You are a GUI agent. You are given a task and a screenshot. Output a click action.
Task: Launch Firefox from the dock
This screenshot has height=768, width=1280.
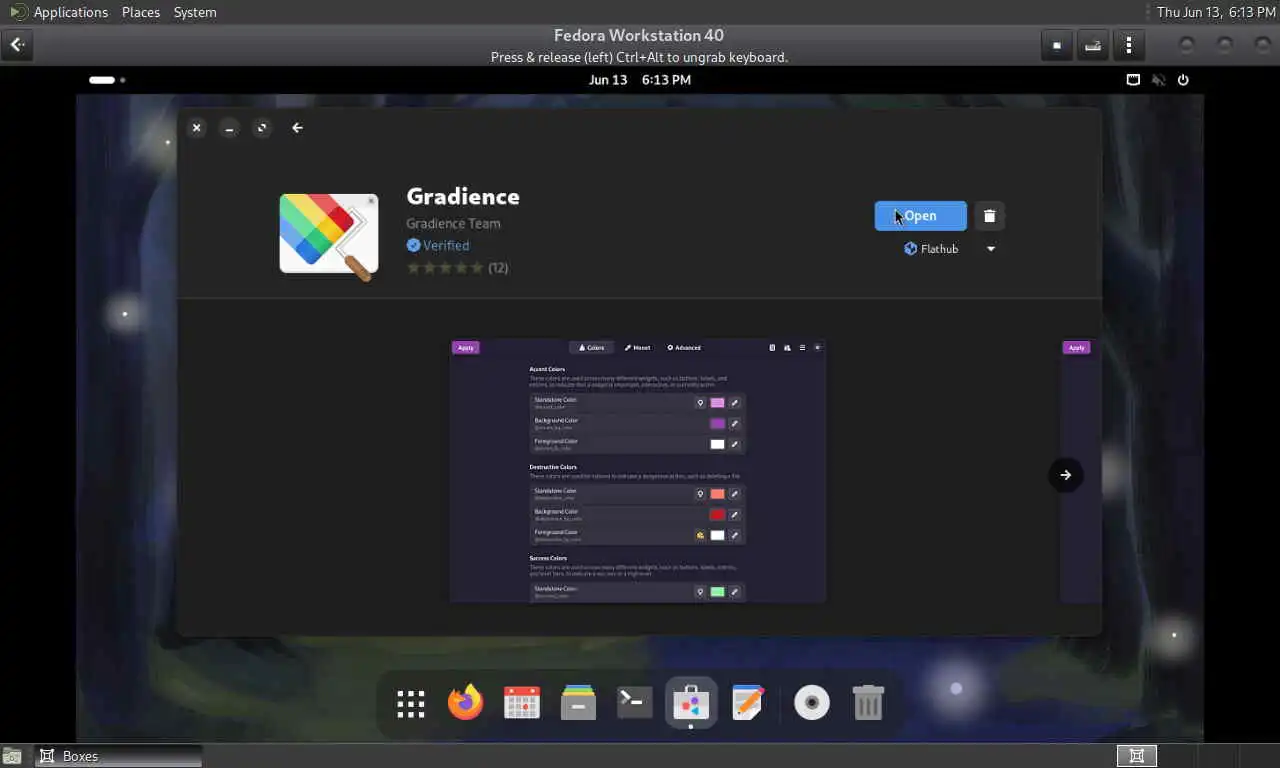point(465,703)
